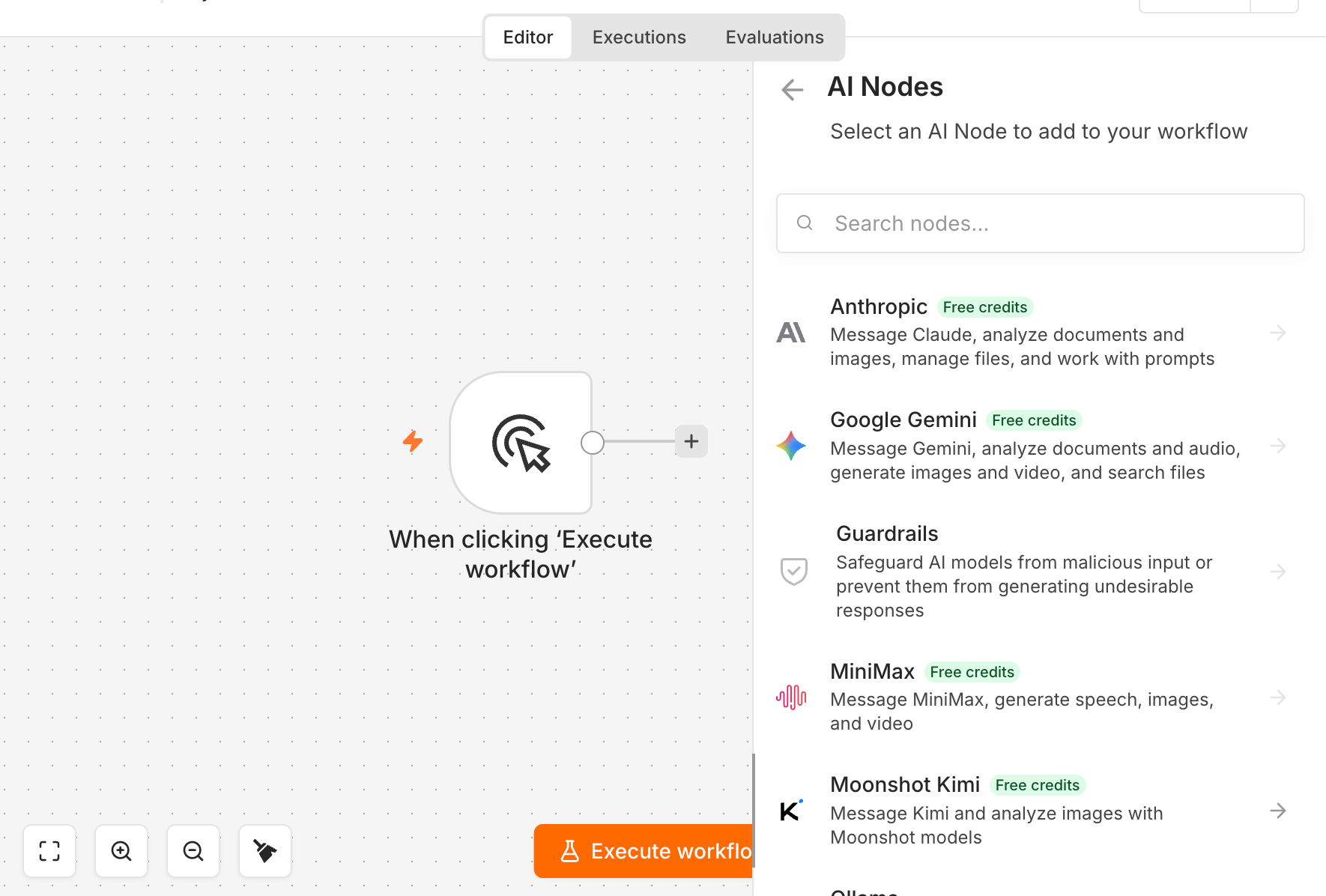This screenshot has width=1326, height=896.
Task: Tidy up workflow with broom icon
Action: pyautogui.click(x=265, y=851)
